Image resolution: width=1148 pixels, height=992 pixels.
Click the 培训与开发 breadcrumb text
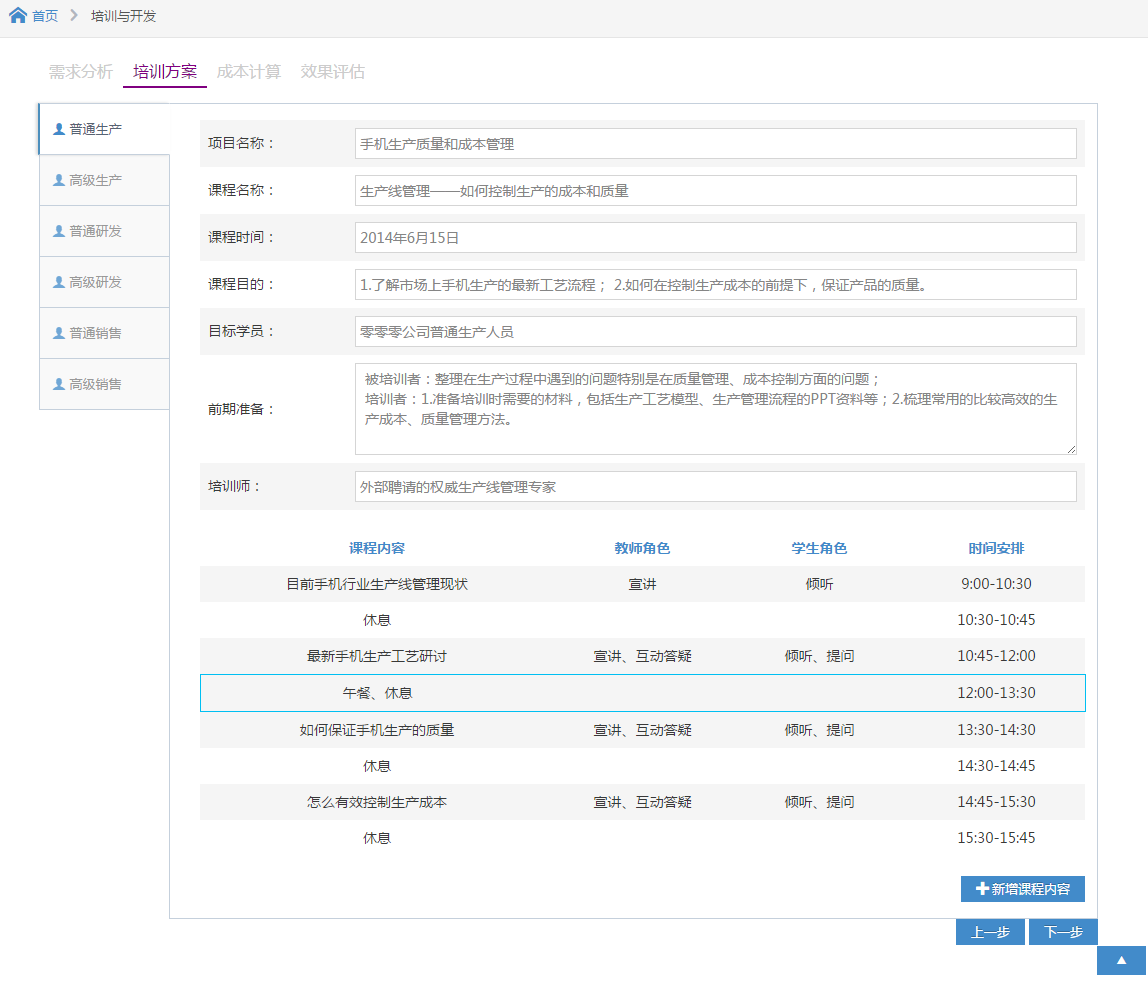pos(124,16)
